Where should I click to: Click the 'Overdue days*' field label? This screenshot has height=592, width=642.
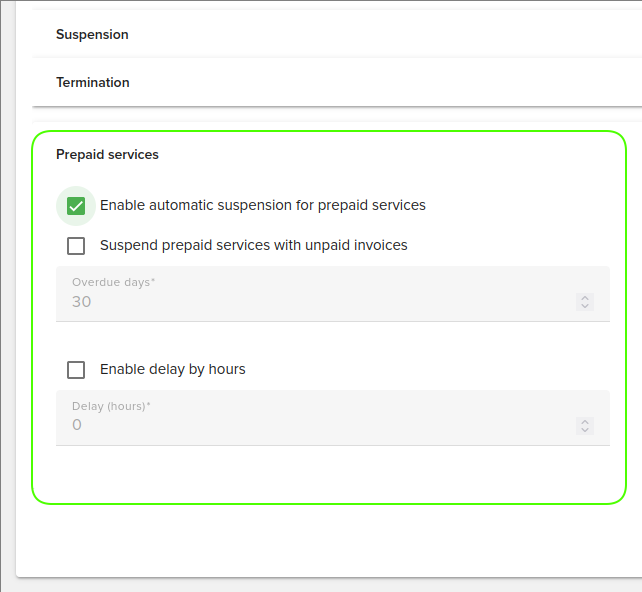click(x=114, y=283)
